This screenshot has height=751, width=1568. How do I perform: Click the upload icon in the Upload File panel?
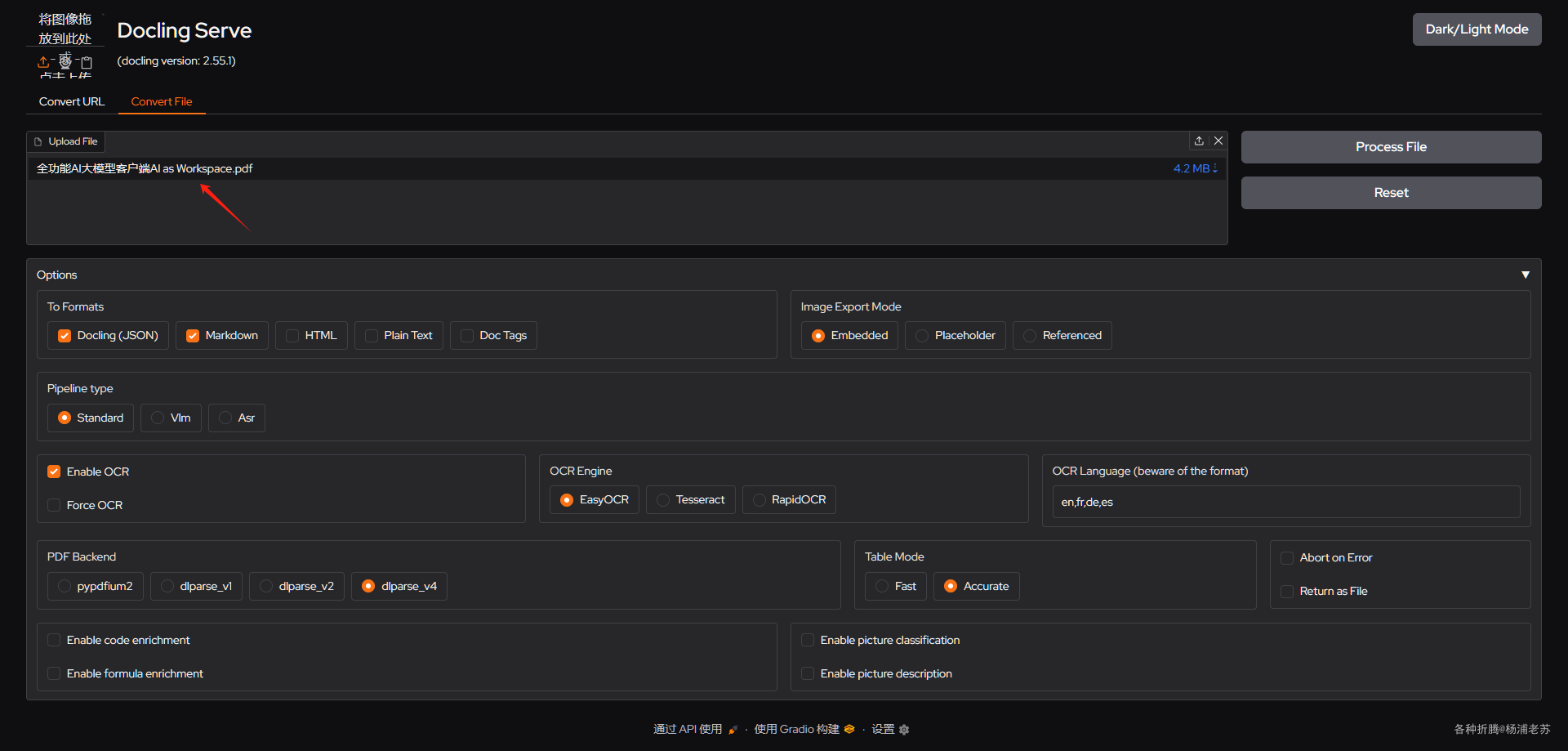(x=1199, y=141)
